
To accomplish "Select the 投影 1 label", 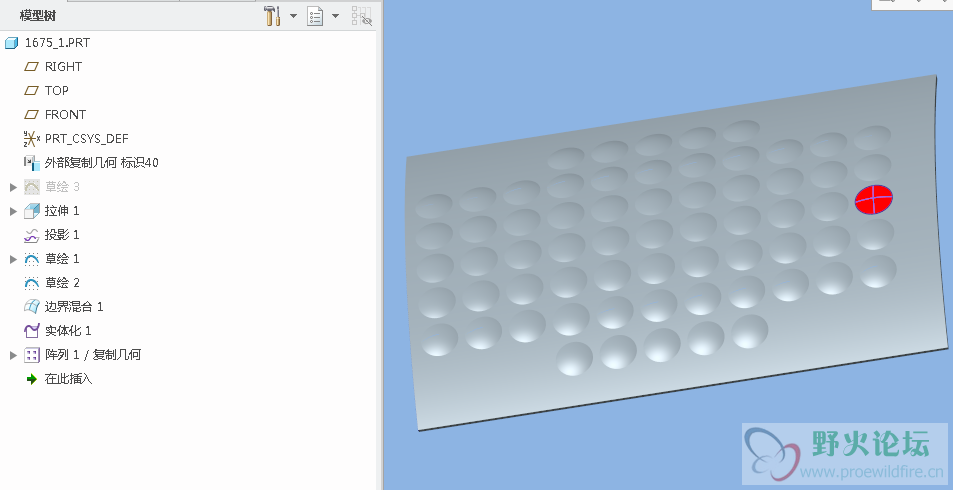I will [x=62, y=235].
